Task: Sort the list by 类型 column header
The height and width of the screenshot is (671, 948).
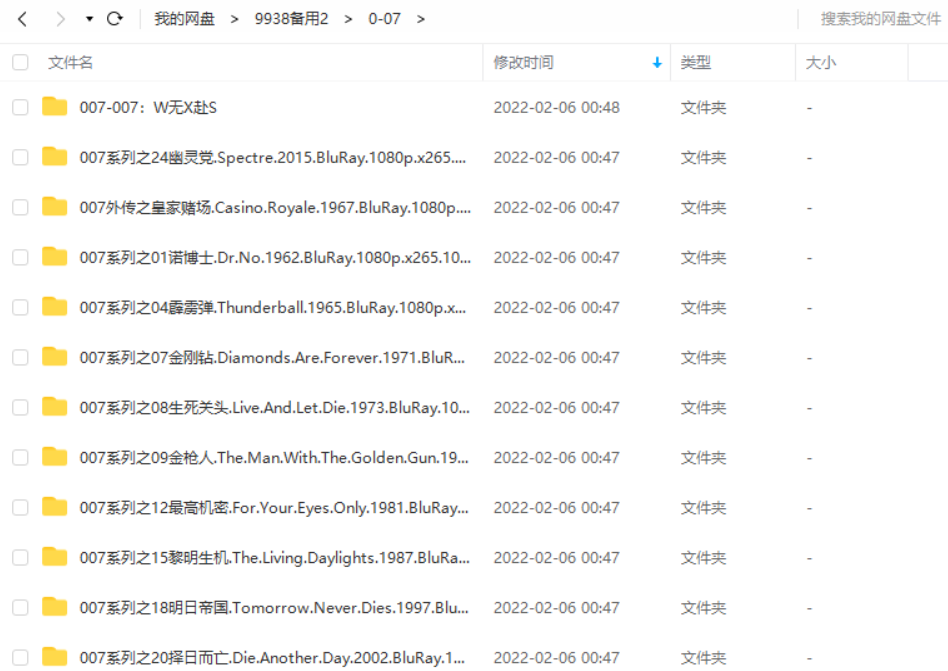Action: (x=696, y=62)
